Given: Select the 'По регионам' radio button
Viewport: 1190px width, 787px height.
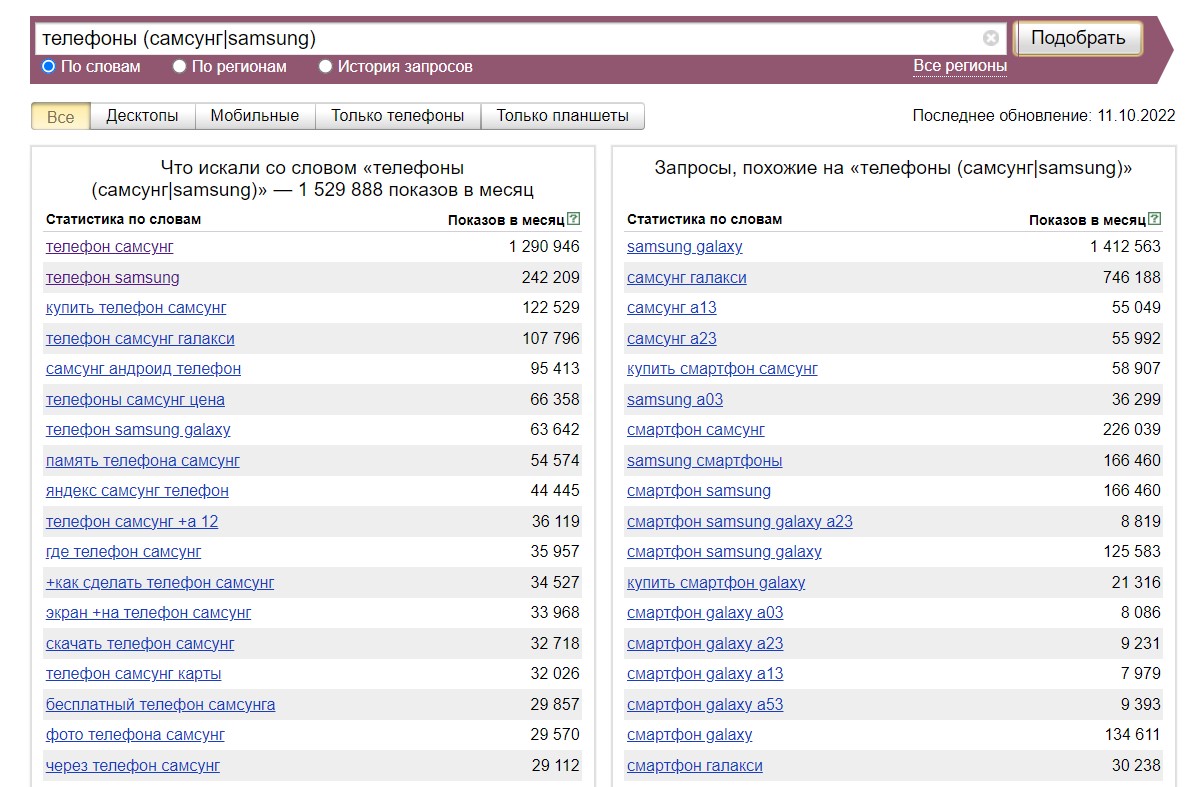Looking at the screenshot, I should (x=179, y=66).
